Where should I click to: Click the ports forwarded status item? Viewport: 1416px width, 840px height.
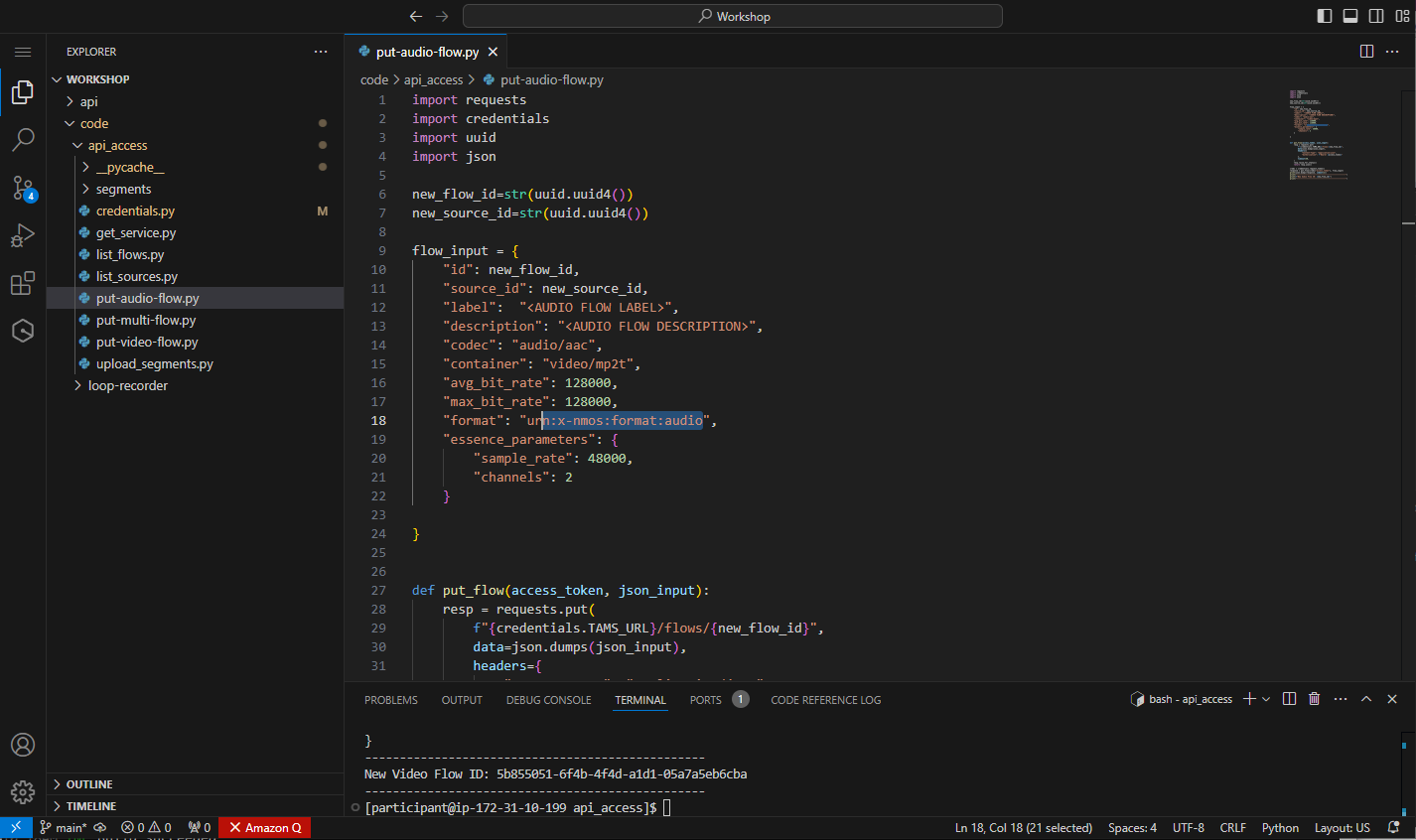point(200,827)
